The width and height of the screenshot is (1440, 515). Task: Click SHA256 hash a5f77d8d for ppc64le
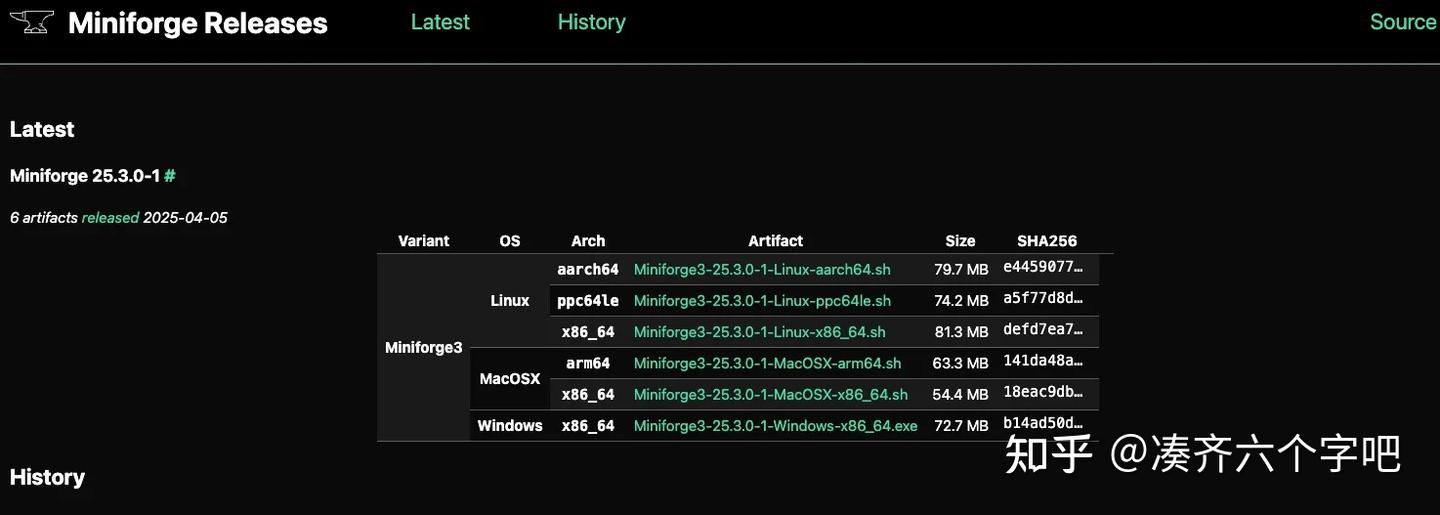coord(1043,299)
